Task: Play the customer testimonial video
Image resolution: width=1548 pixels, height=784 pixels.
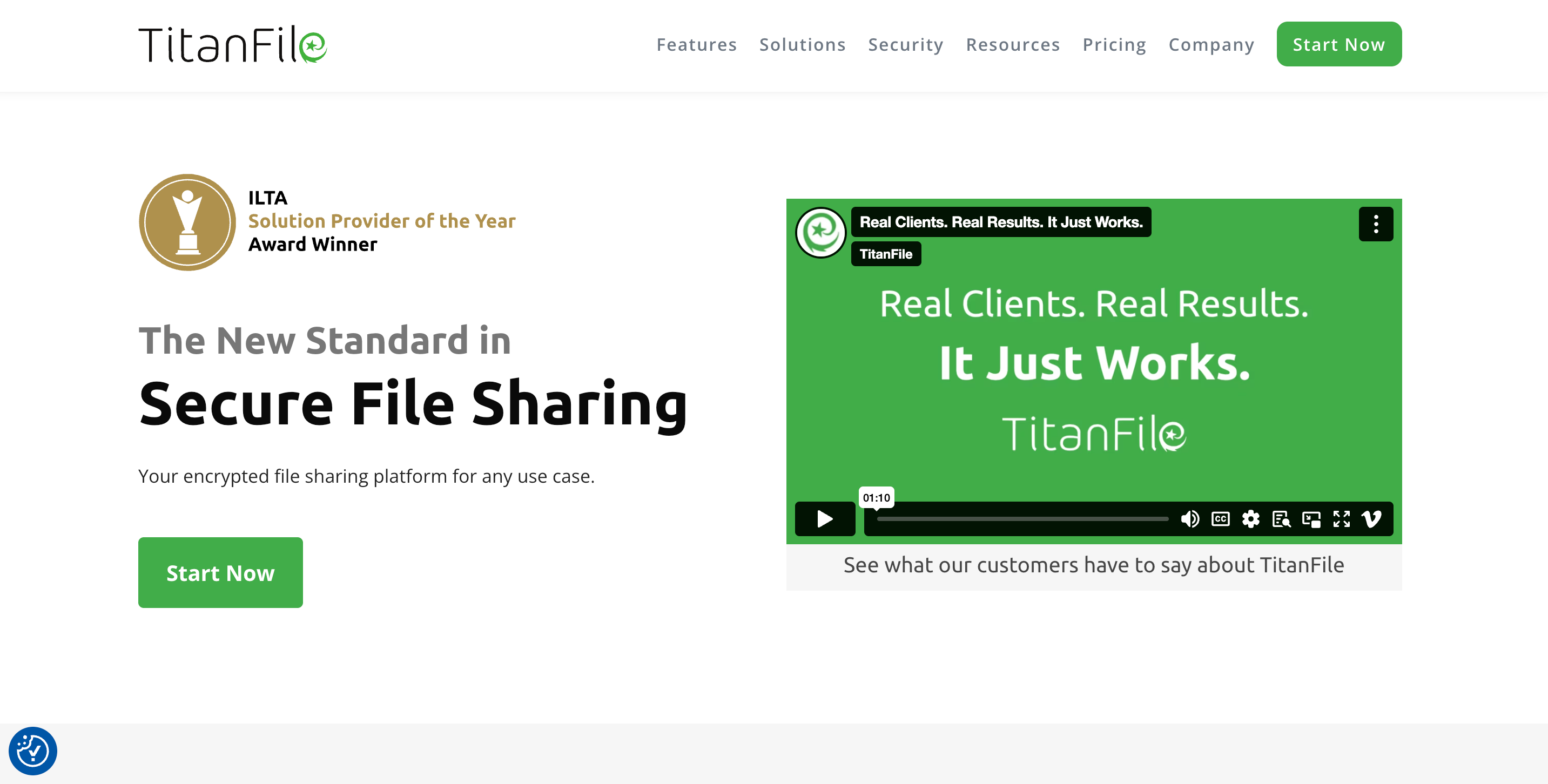Action: pyautogui.click(x=824, y=518)
